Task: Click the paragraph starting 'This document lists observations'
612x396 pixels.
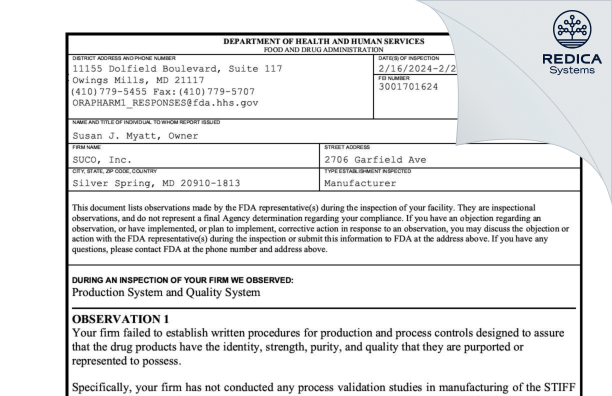Action: click(x=320, y=229)
